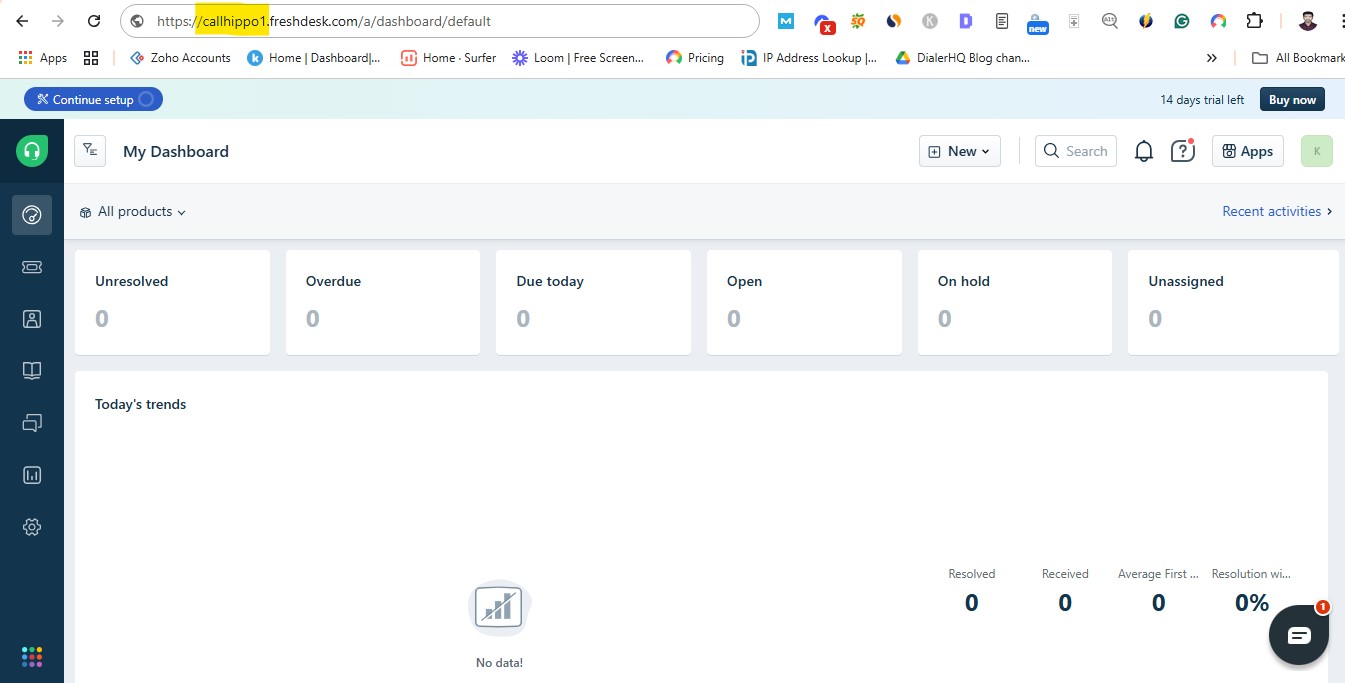This screenshot has width=1345, height=683.
Task: Open Solutions via the book icon
Action: (x=32, y=371)
